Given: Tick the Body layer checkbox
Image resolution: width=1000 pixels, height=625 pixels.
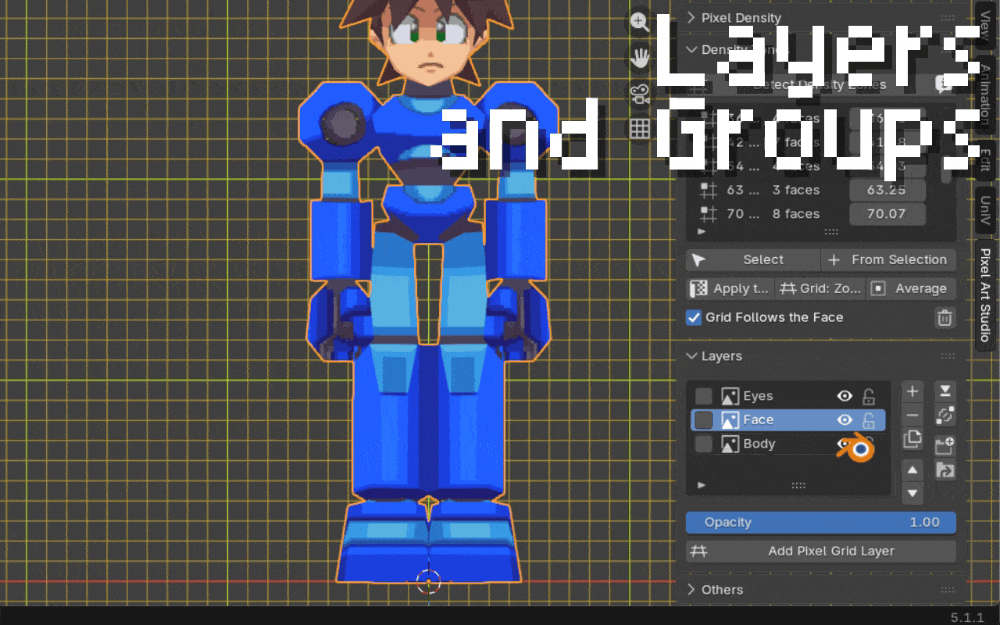Looking at the screenshot, I should 703,444.
